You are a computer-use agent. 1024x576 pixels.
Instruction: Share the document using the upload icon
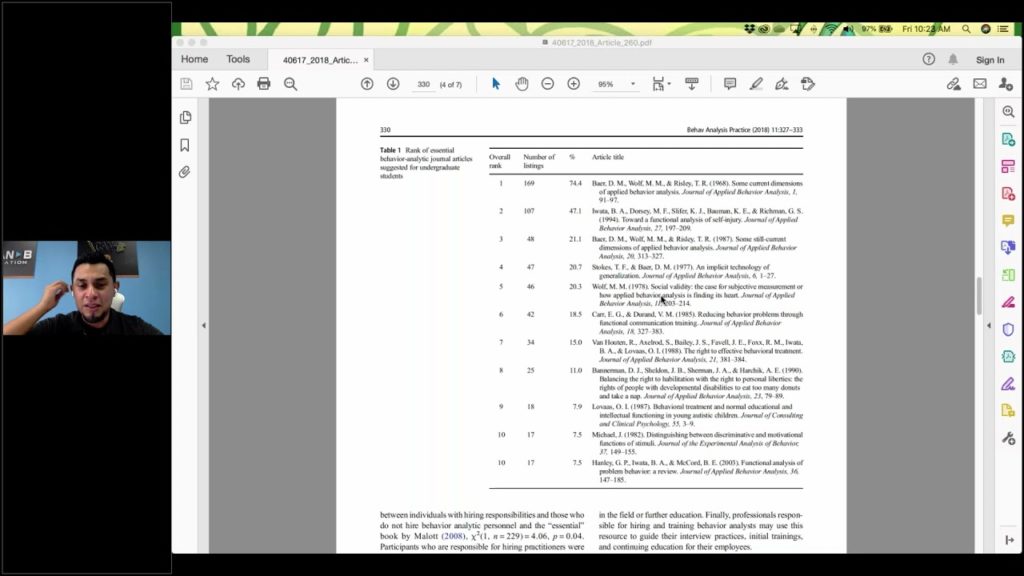[239, 83]
